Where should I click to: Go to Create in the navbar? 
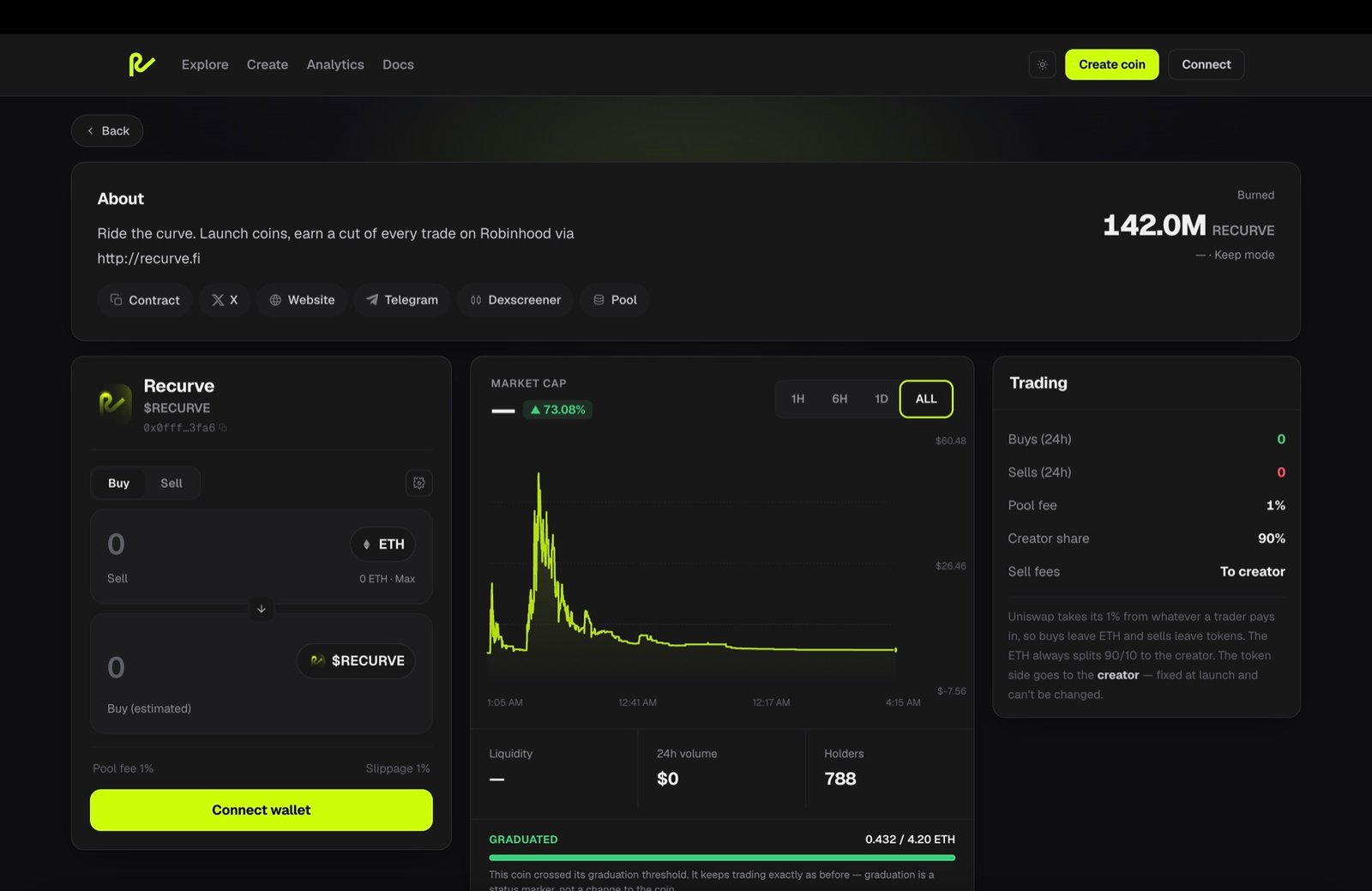(268, 64)
